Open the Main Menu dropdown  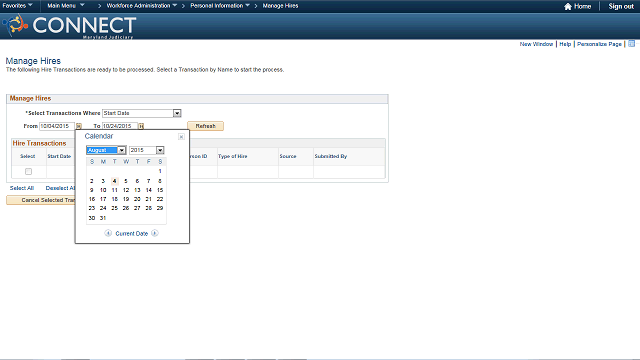coord(66,6)
